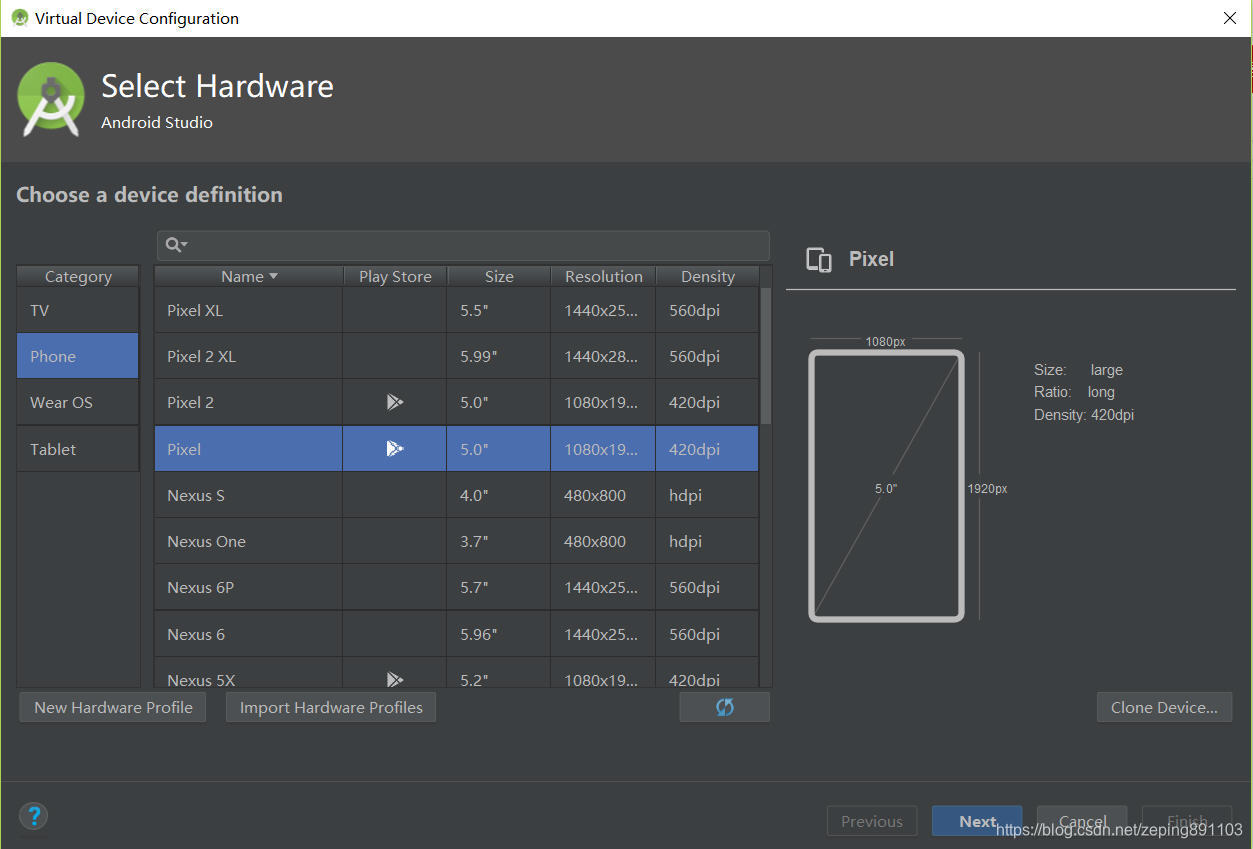The height and width of the screenshot is (849, 1253).
Task: Click the refresh device list icon button
Action: [x=725, y=707]
